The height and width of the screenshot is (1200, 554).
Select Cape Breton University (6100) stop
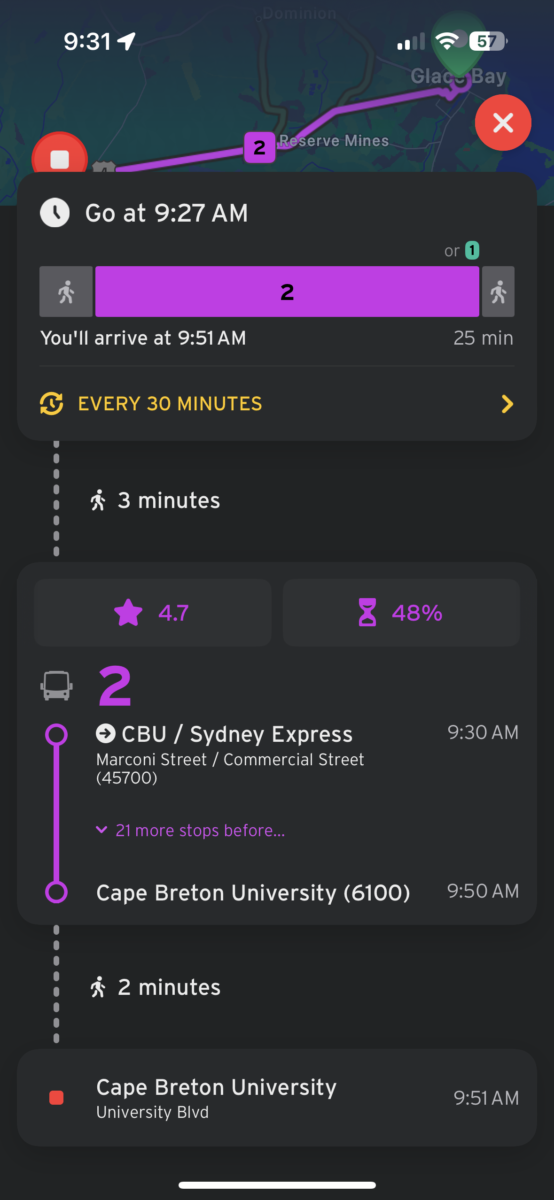coord(253,892)
